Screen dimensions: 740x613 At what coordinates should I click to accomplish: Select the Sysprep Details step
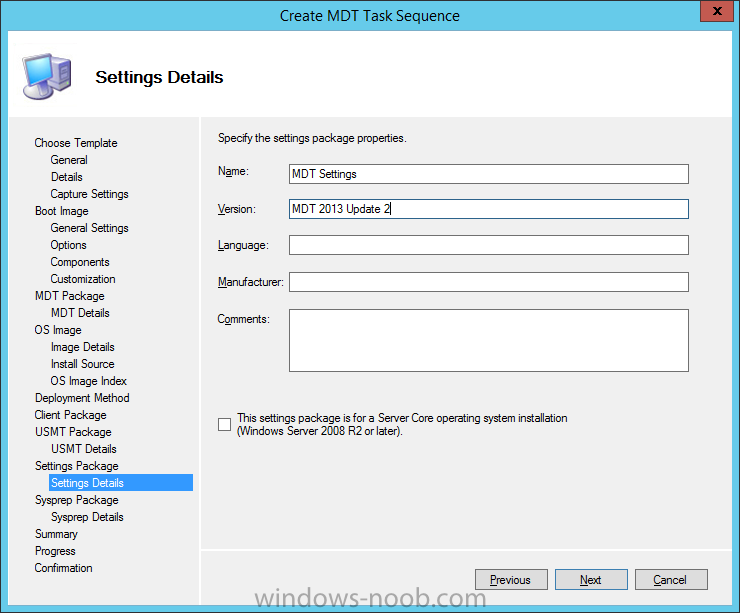pos(87,517)
